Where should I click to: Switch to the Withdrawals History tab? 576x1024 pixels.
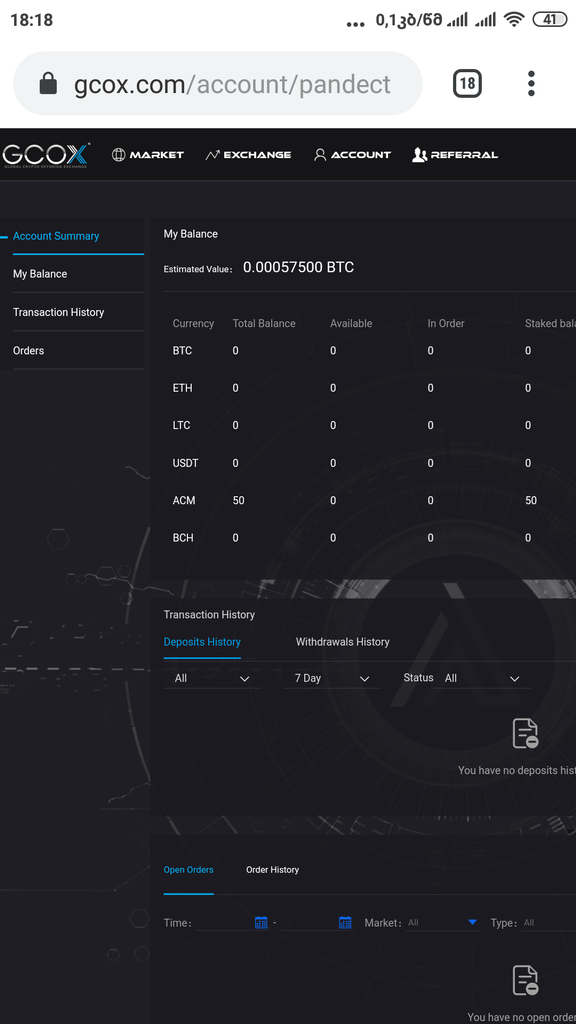pyautogui.click(x=342, y=642)
